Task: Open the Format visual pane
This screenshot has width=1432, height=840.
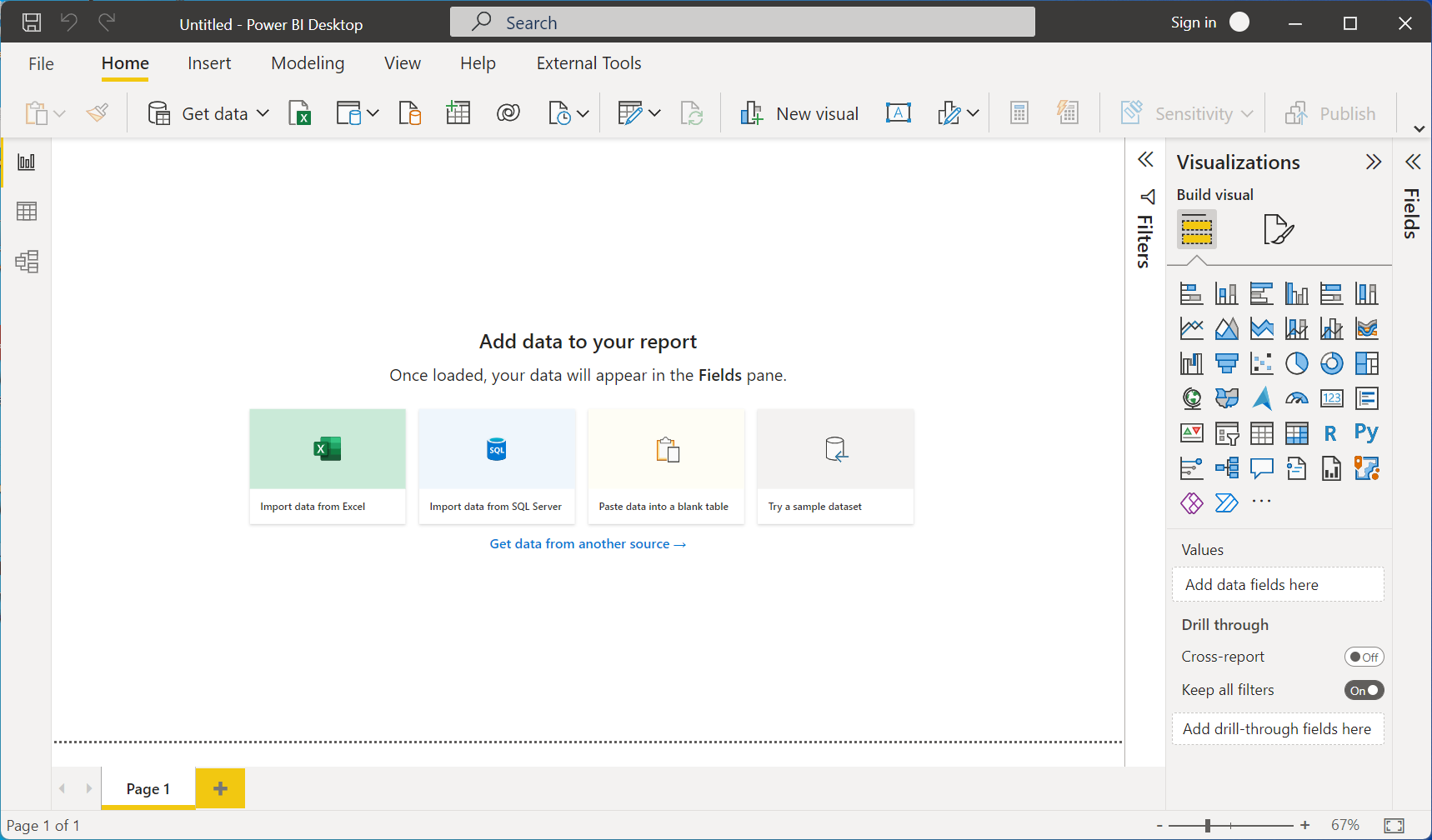Action: 1278,229
